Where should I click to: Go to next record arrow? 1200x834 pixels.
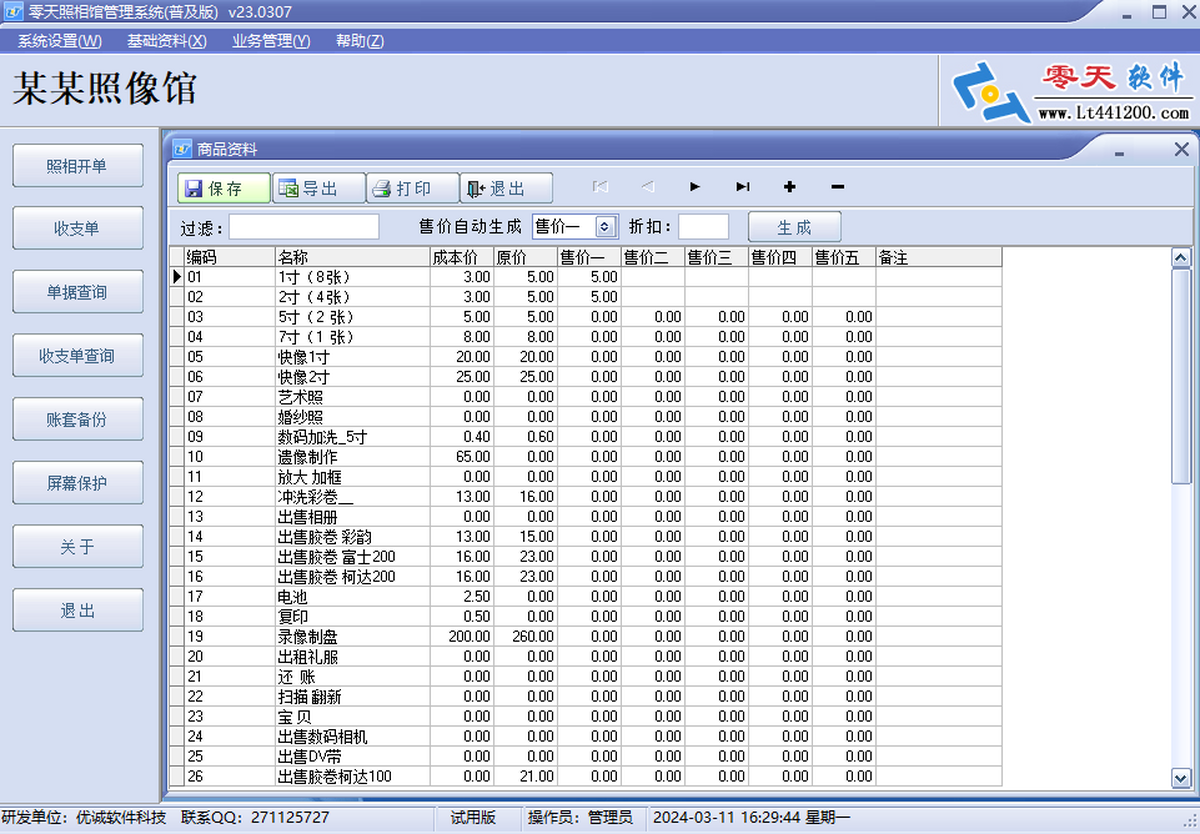pyautogui.click(x=695, y=187)
